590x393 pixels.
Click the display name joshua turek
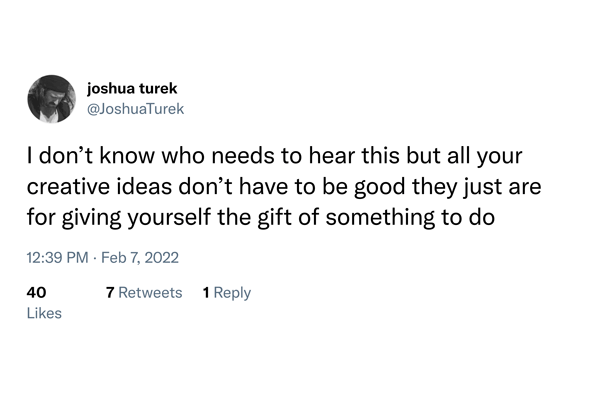coord(132,88)
